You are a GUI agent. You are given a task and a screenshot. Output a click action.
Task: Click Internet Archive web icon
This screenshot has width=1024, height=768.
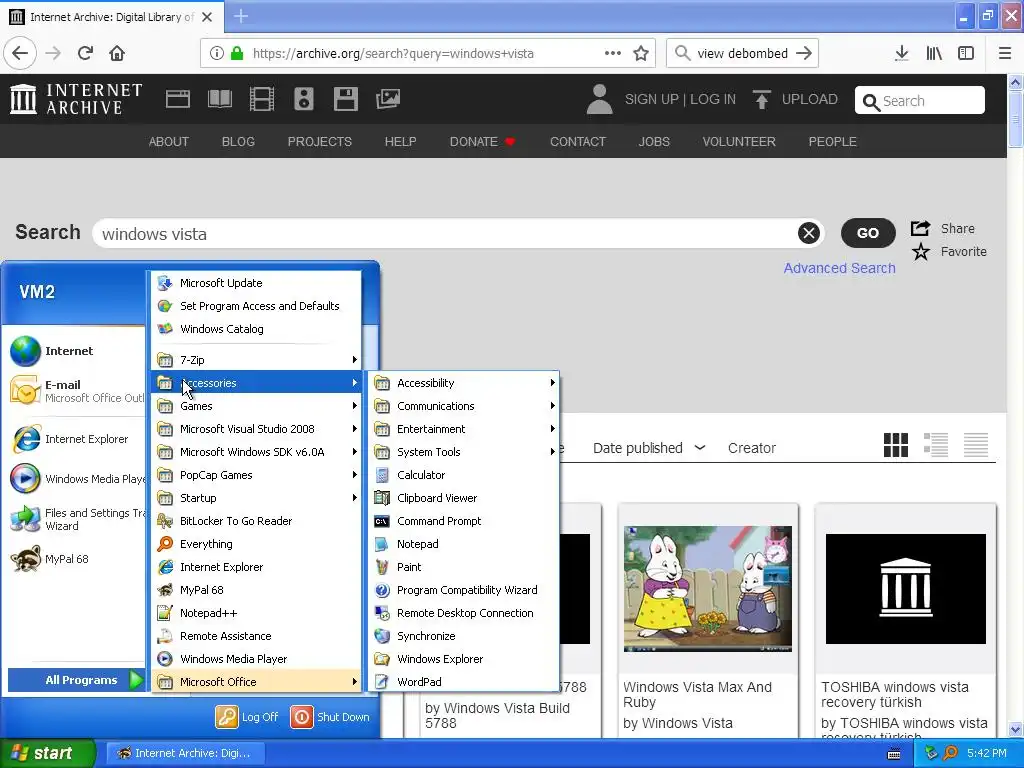pos(178,99)
